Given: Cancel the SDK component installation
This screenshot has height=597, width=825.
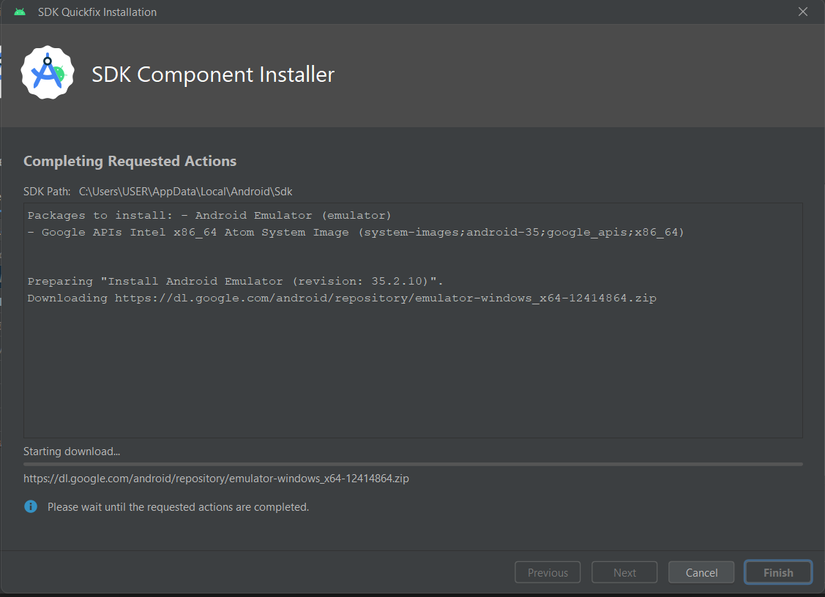Looking at the screenshot, I should (x=701, y=572).
